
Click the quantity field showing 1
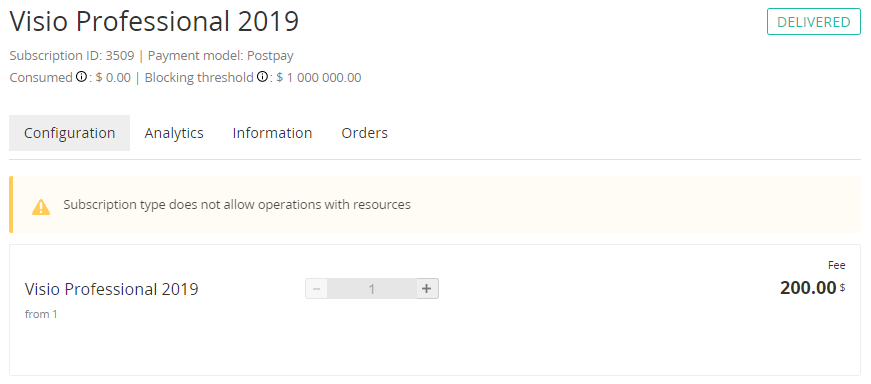coord(372,289)
